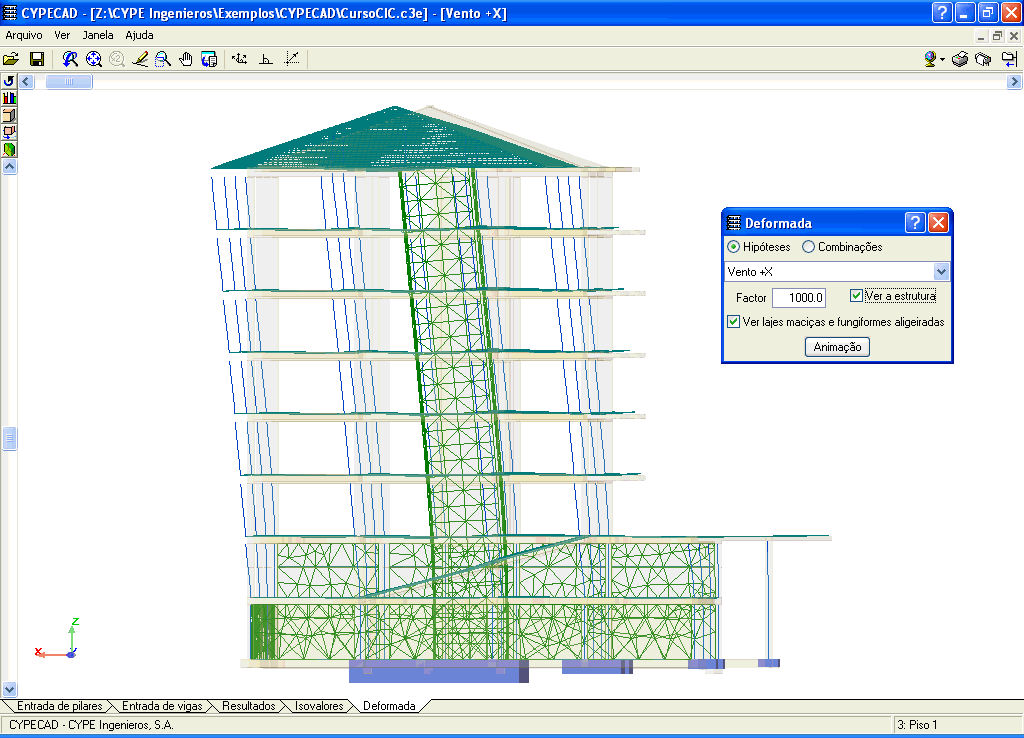The height and width of the screenshot is (738, 1024).
Task: Click the folder with blue arrow icon
Action: pos(1009,59)
